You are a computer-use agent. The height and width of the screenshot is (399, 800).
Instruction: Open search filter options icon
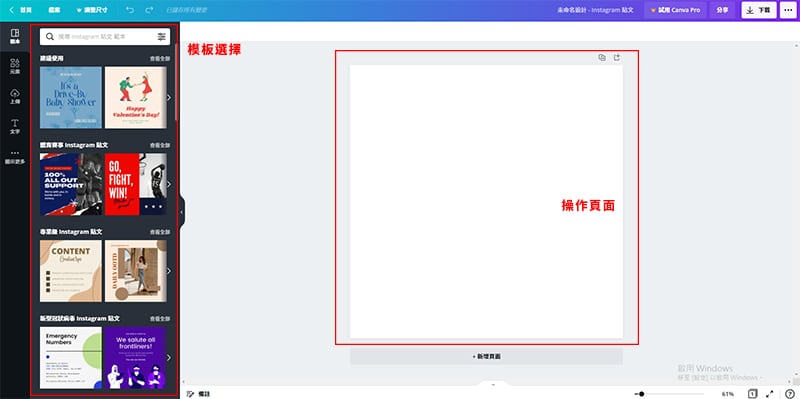pos(161,37)
